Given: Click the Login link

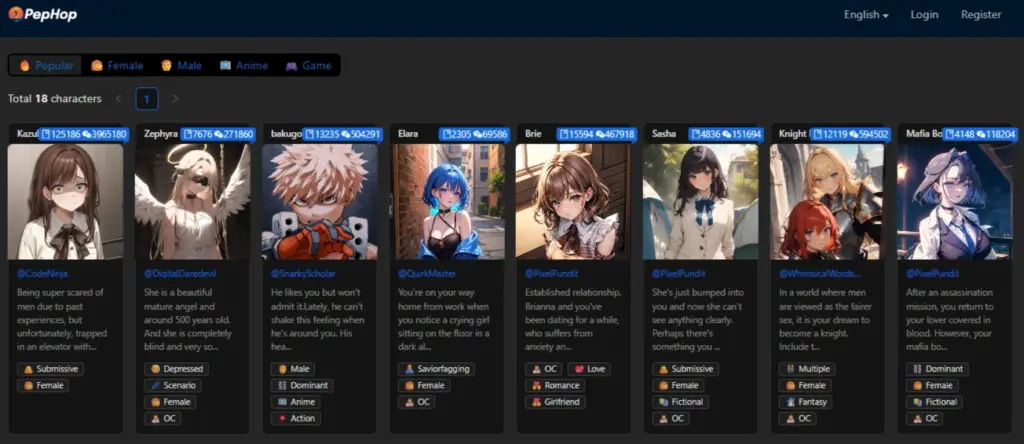Looking at the screenshot, I should [924, 14].
